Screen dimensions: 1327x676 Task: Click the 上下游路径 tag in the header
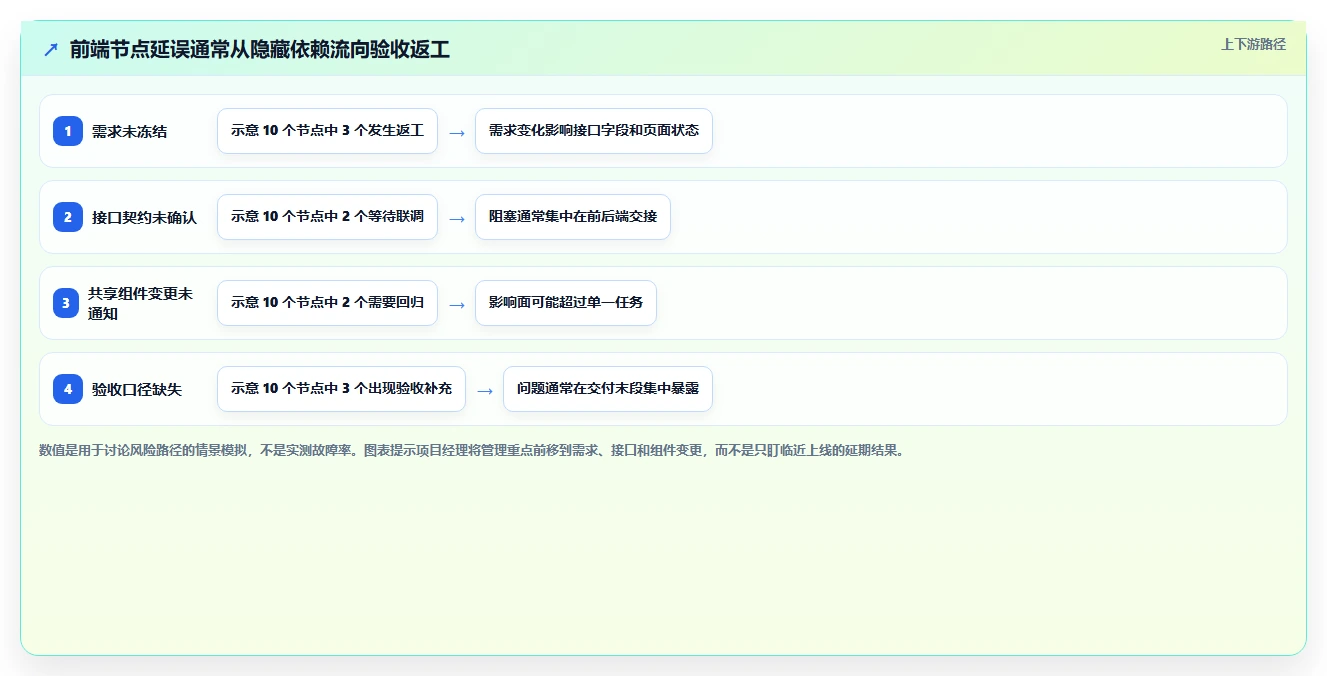[x=1253, y=44]
